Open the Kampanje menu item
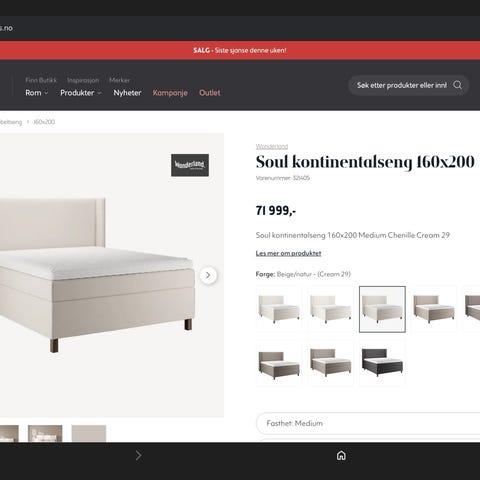The height and width of the screenshot is (480, 480). point(170,93)
